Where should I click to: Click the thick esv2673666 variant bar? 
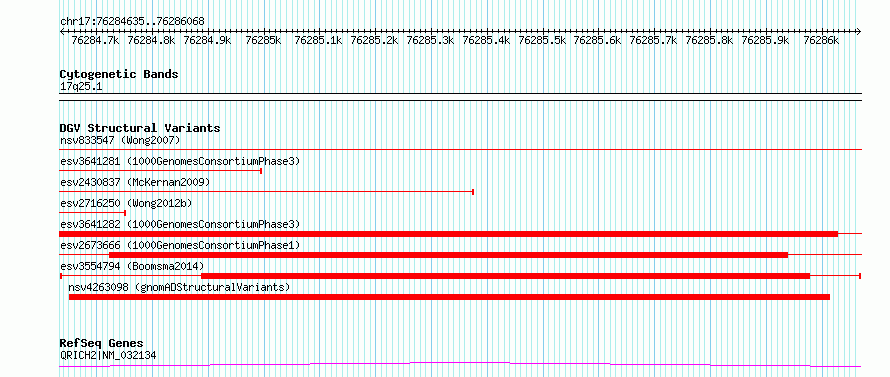[x=448, y=255]
